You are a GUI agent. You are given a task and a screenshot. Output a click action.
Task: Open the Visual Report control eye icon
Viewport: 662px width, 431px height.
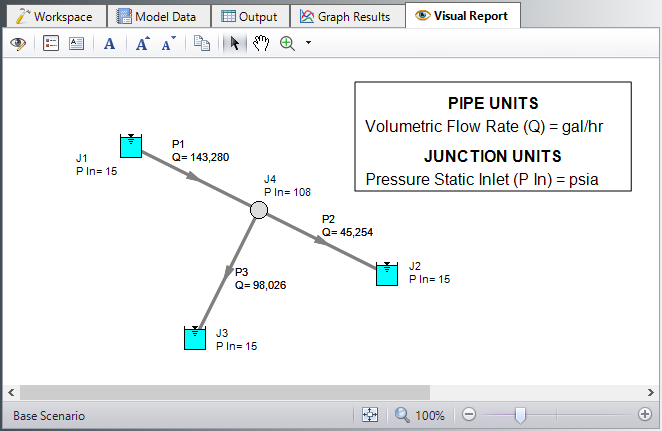18,44
